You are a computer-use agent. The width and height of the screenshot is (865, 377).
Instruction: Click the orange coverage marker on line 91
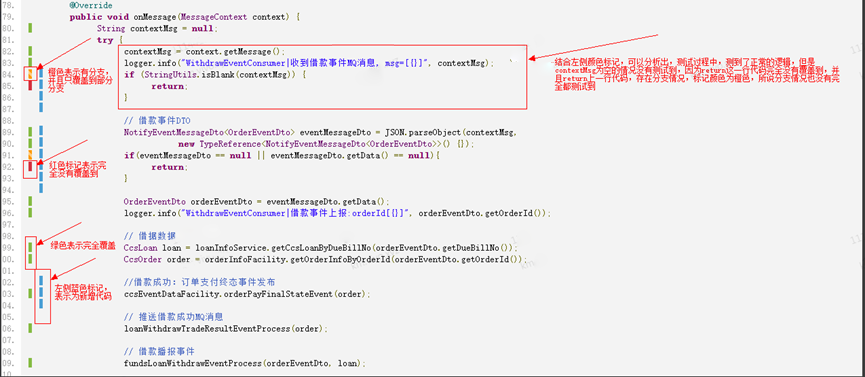point(30,155)
